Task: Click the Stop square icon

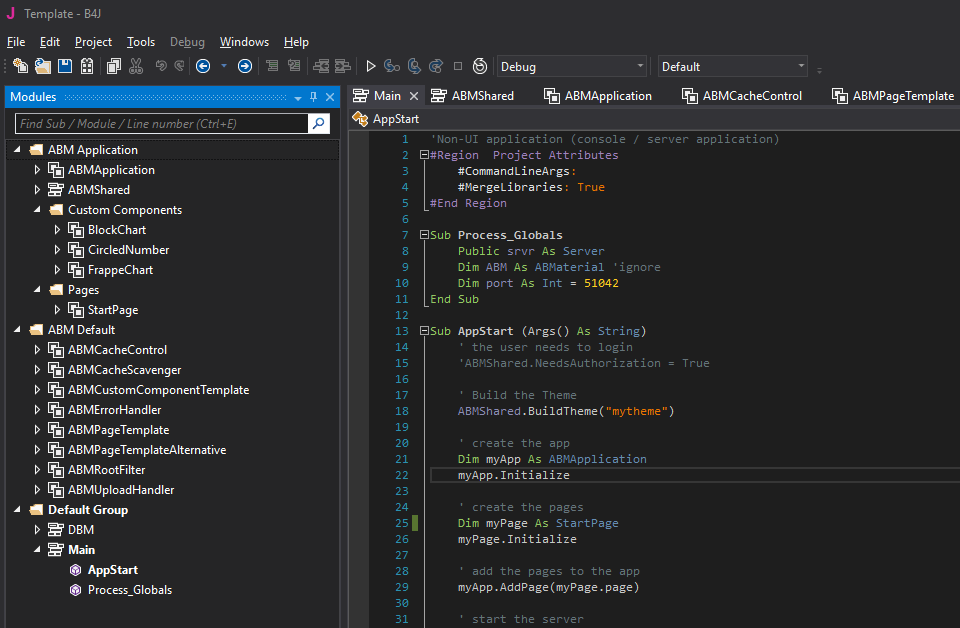Action: click(x=458, y=66)
